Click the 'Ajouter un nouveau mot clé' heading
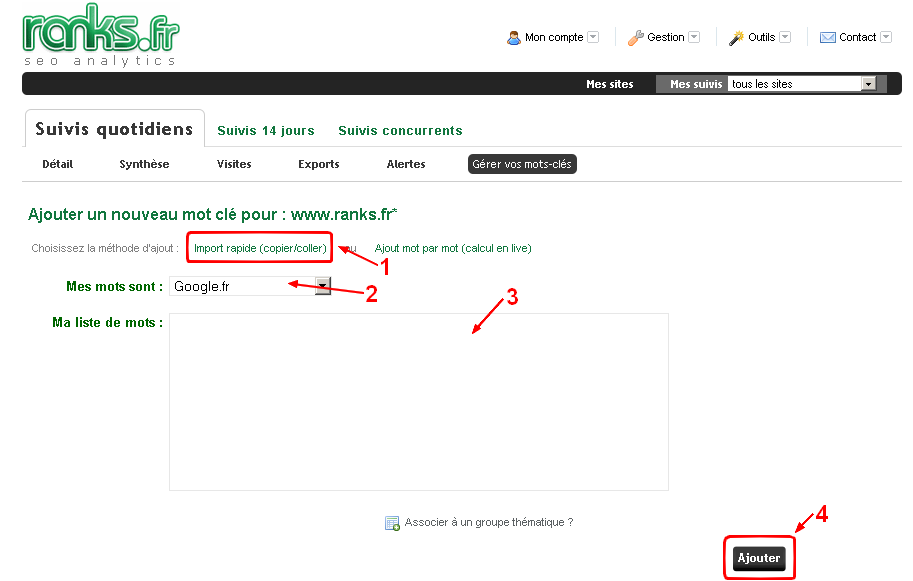 (x=213, y=214)
